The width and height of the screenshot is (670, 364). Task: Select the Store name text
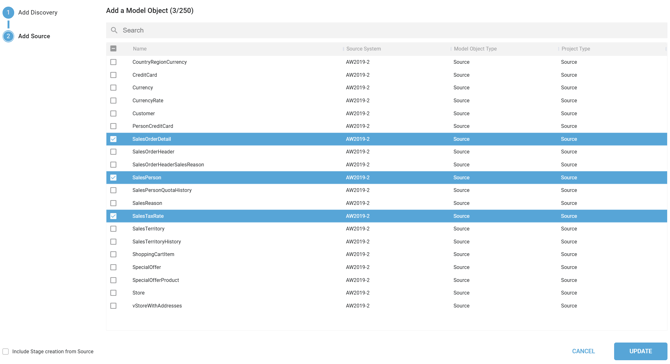point(138,293)
